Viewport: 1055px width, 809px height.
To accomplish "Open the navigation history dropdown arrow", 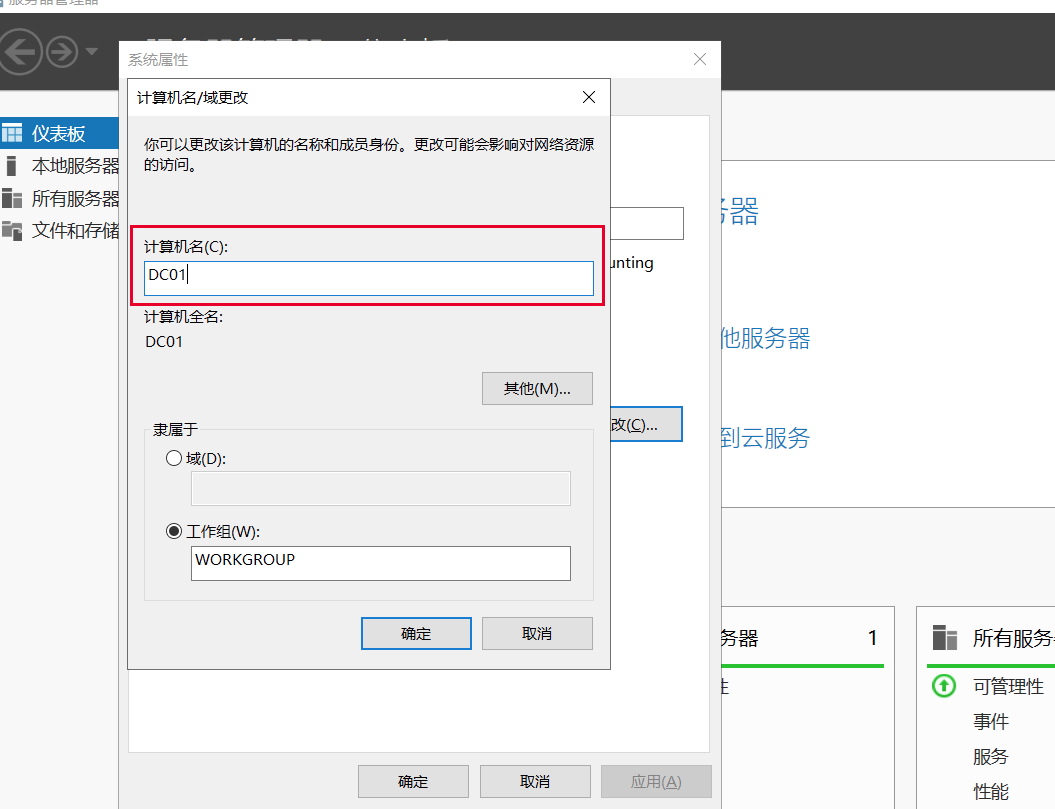I will click(x=92, y=51).
